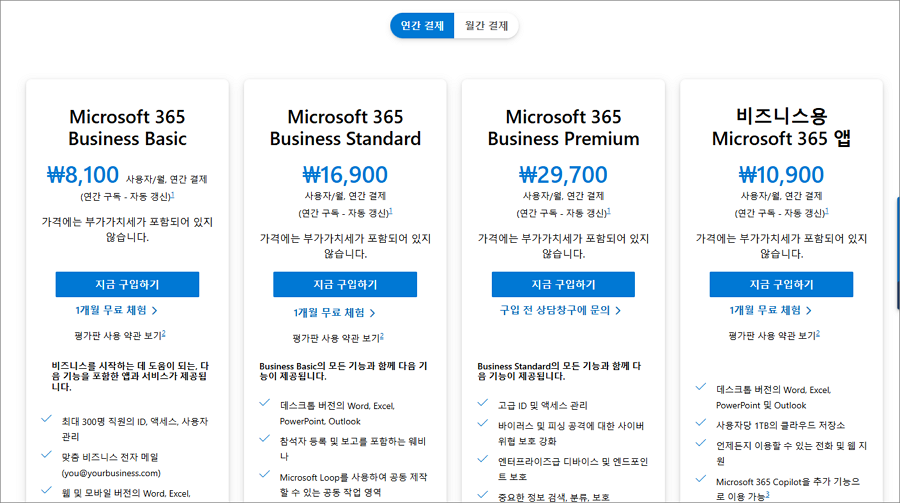Click checkmark beside Microsoft Loop 공동 작업 영역
Screen dimensions: 900x503
(x=265, y=474)
